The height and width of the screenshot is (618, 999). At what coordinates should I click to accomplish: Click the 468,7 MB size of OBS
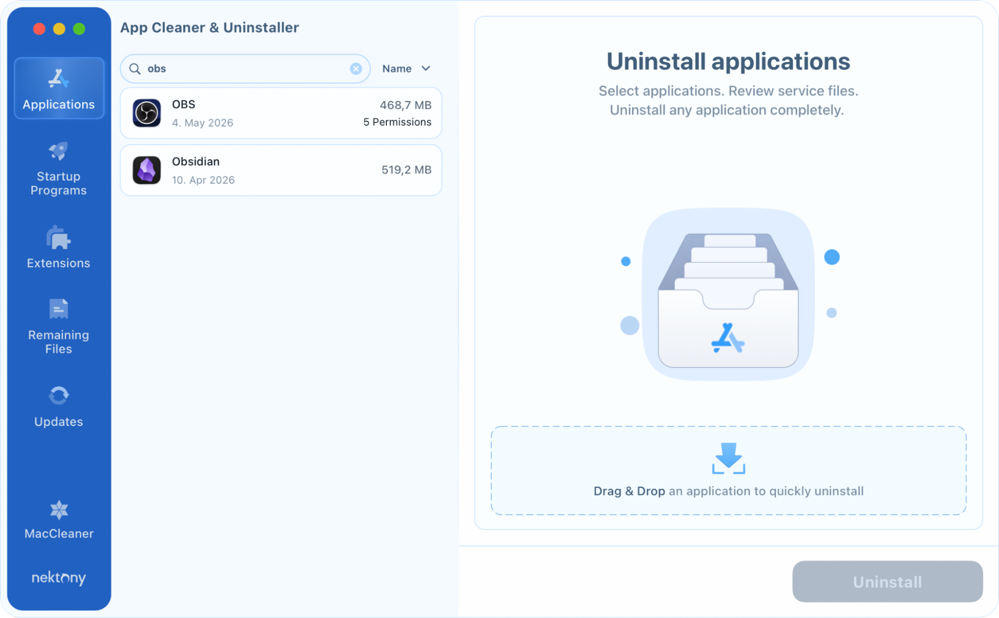point(405,105)
